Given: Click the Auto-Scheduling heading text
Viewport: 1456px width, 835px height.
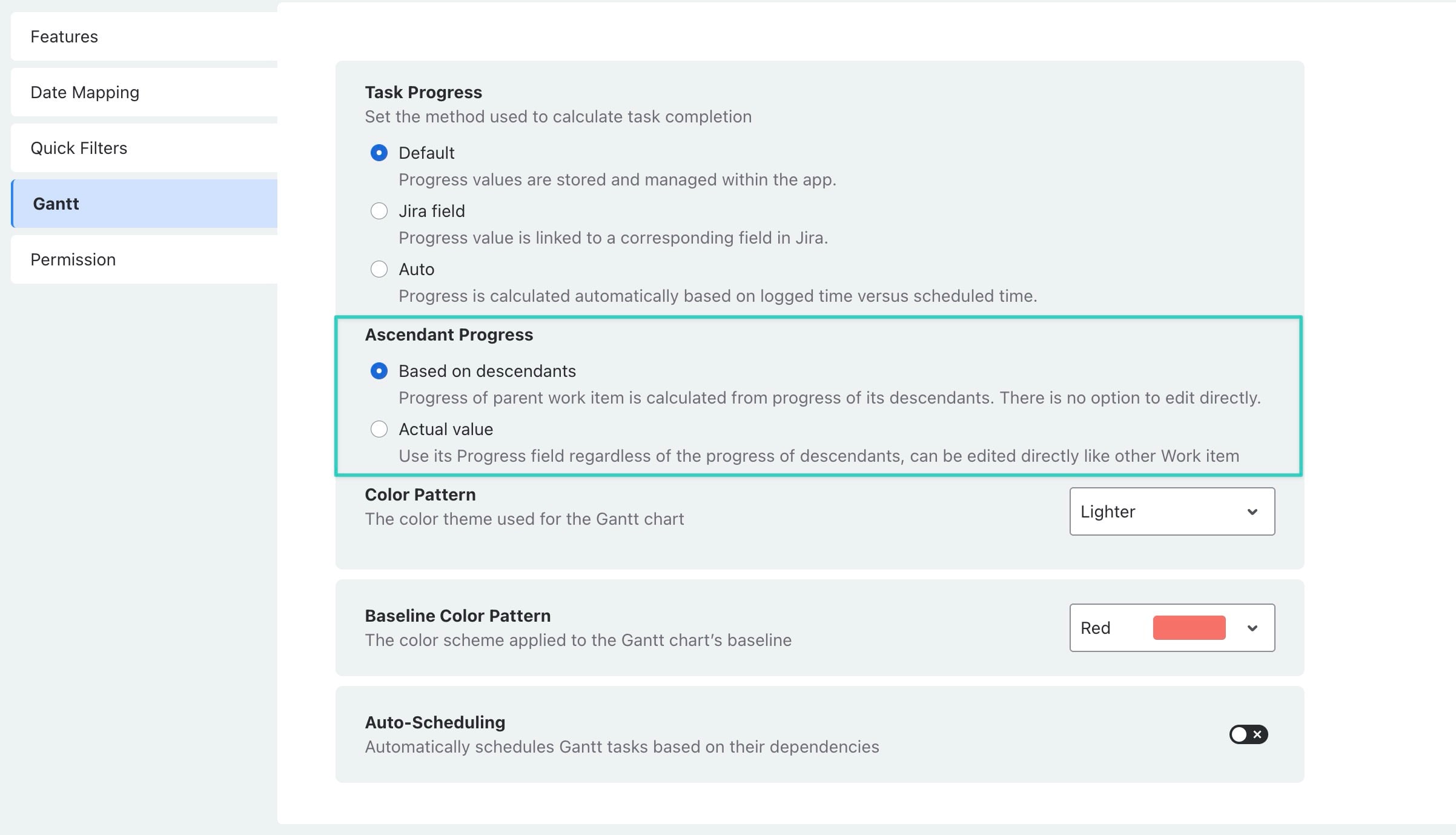Looking at the screenshot, I should (x=435, y=722).
